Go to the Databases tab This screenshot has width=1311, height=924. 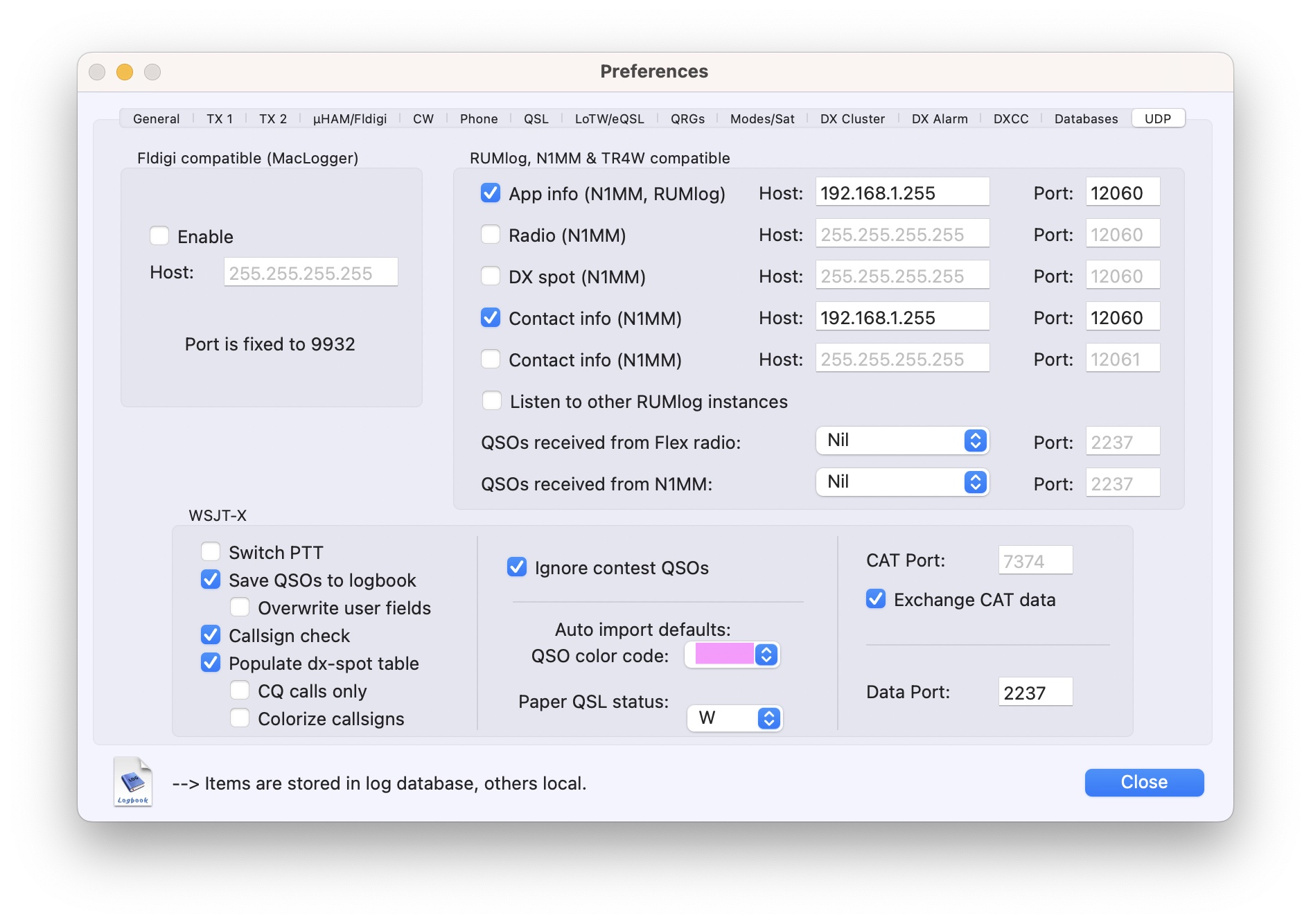tap(1085, 118)
